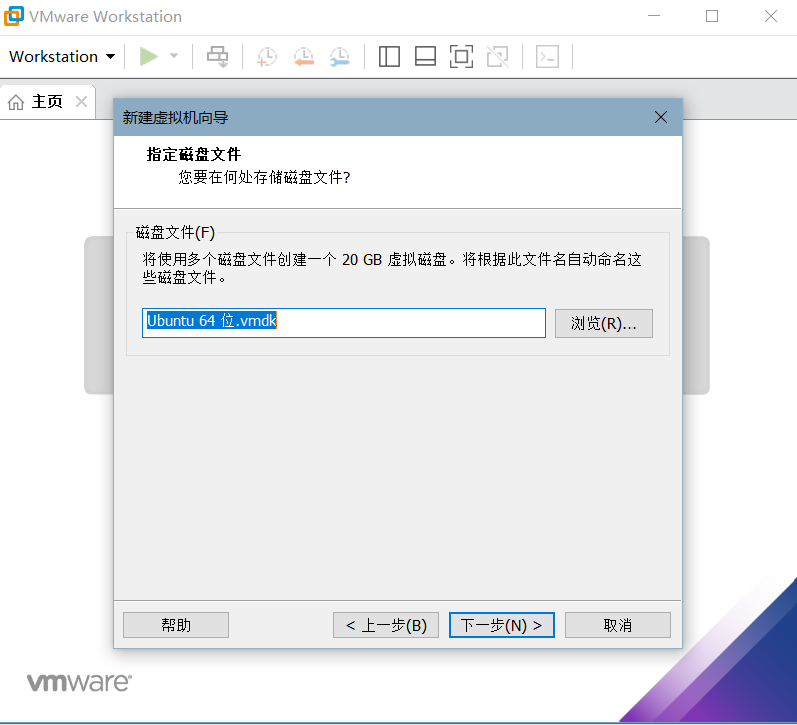Open the Snapshot Manager icon
Image resolution: width=797 pixels, height=725 pixels.
click(340, 56)
